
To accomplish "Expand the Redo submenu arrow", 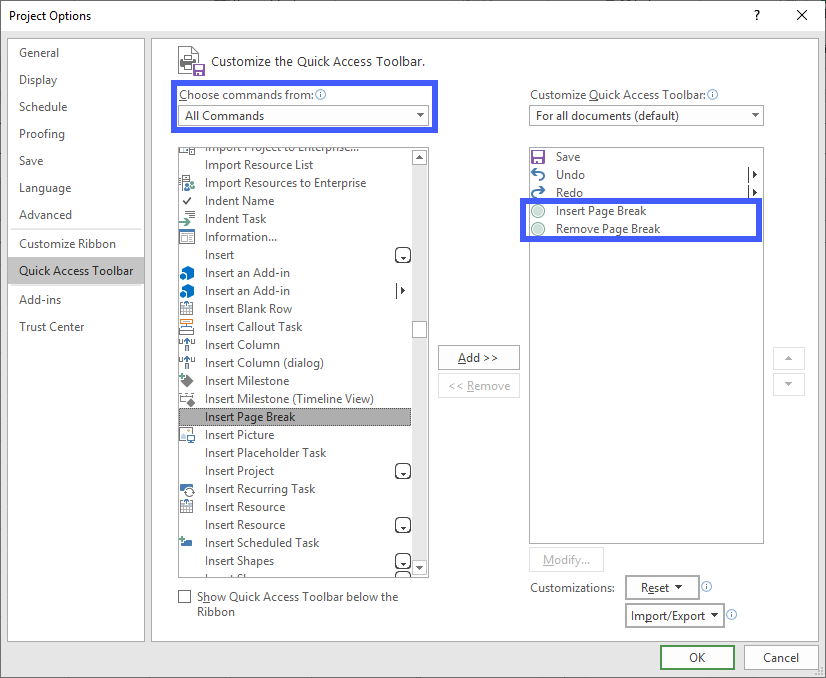I will pyautogui.click(x=754, y=192).
